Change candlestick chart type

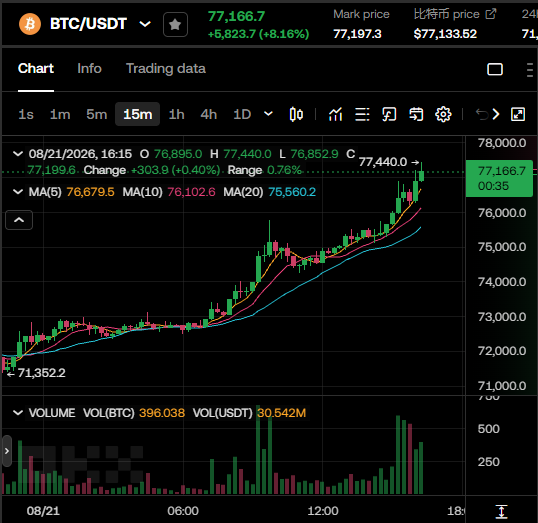[x=296, y=114]
